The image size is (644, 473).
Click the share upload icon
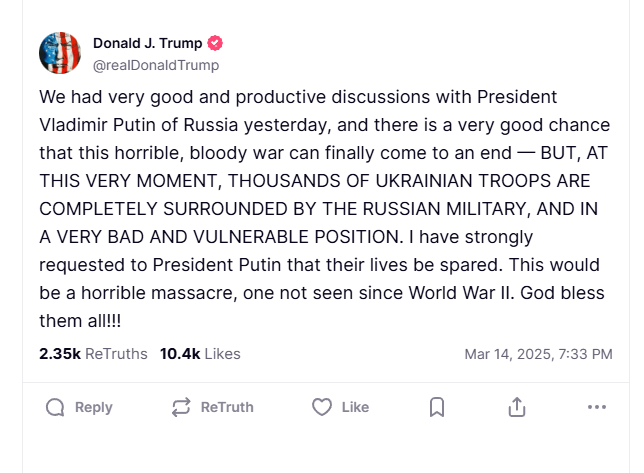tap(517, 407)
